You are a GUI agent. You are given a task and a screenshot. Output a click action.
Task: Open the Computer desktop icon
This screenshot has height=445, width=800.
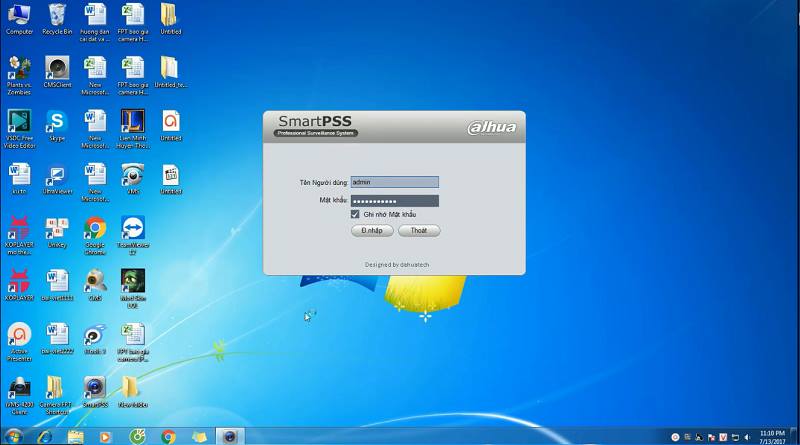pos(19,19)
